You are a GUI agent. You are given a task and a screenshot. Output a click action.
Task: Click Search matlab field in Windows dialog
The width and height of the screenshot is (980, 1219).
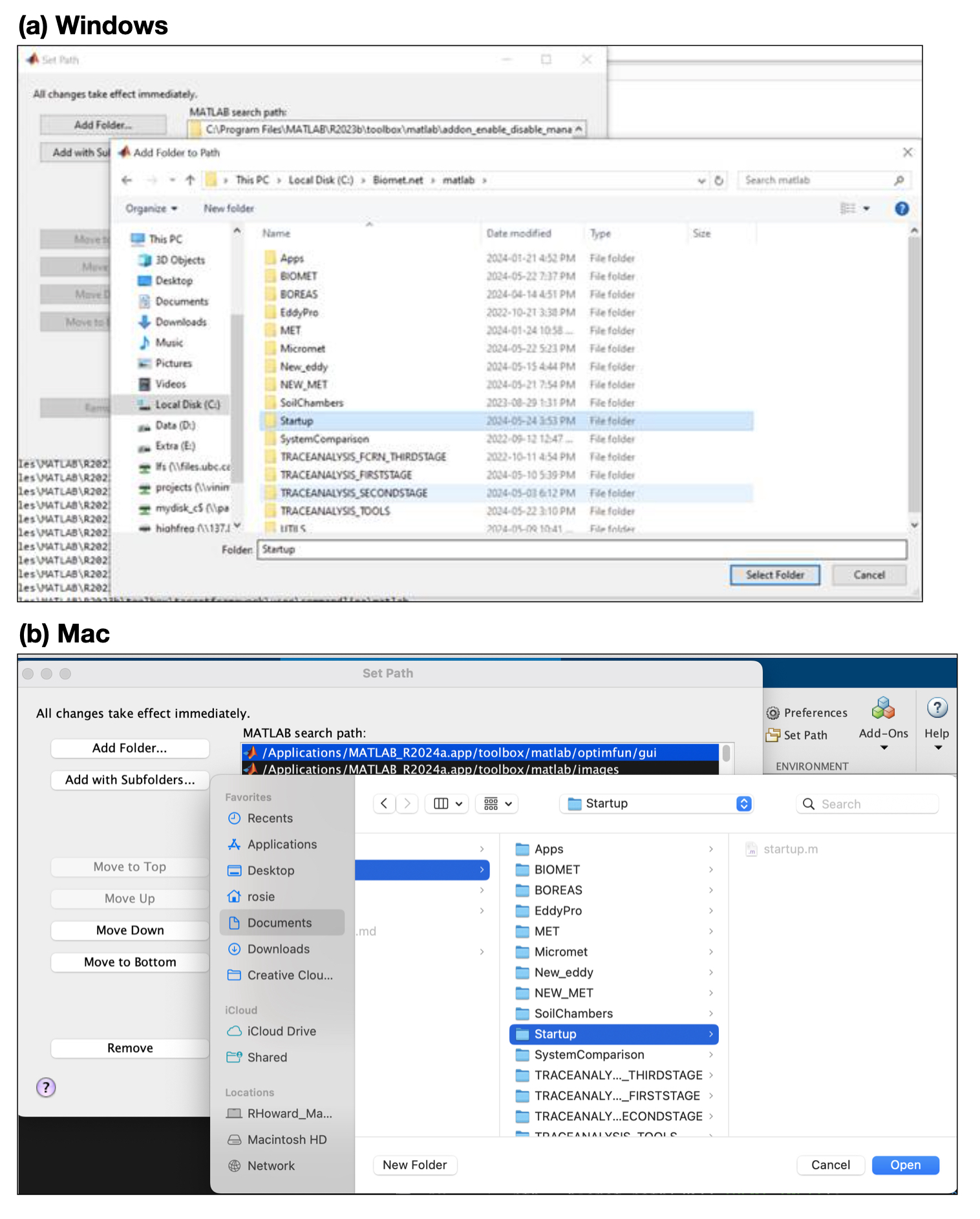click(x=823, y=180)
